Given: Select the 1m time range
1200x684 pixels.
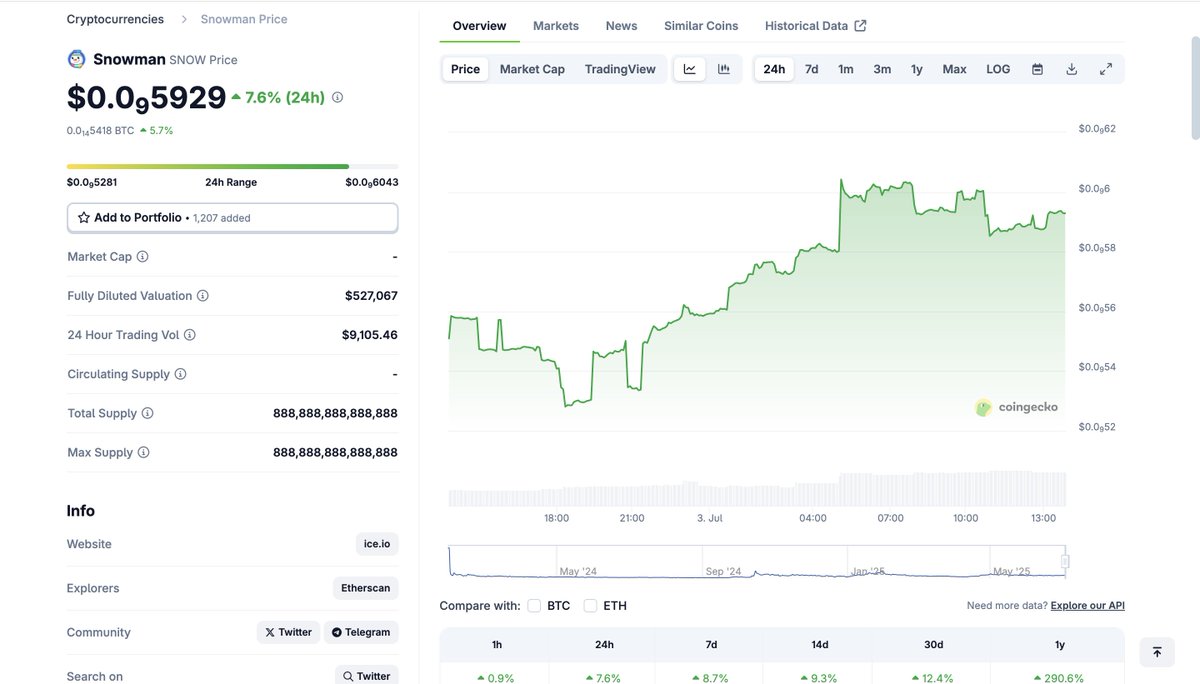Looking at the screenshot, I should 846,69.
